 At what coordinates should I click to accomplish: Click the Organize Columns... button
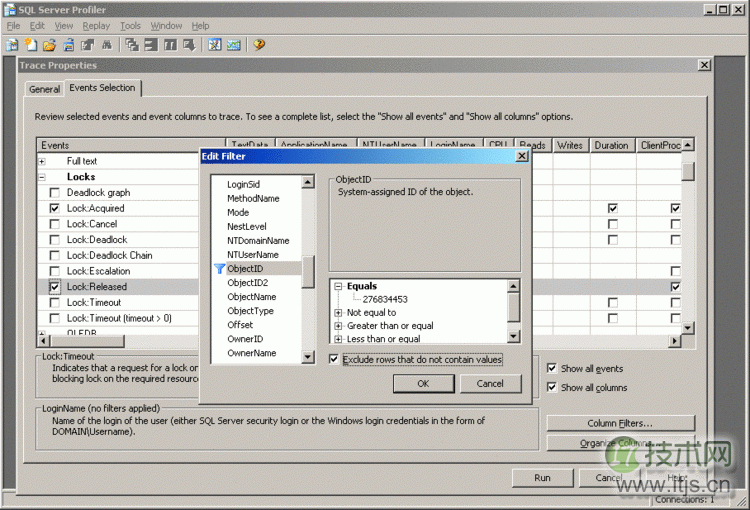[x=620, y=443]
